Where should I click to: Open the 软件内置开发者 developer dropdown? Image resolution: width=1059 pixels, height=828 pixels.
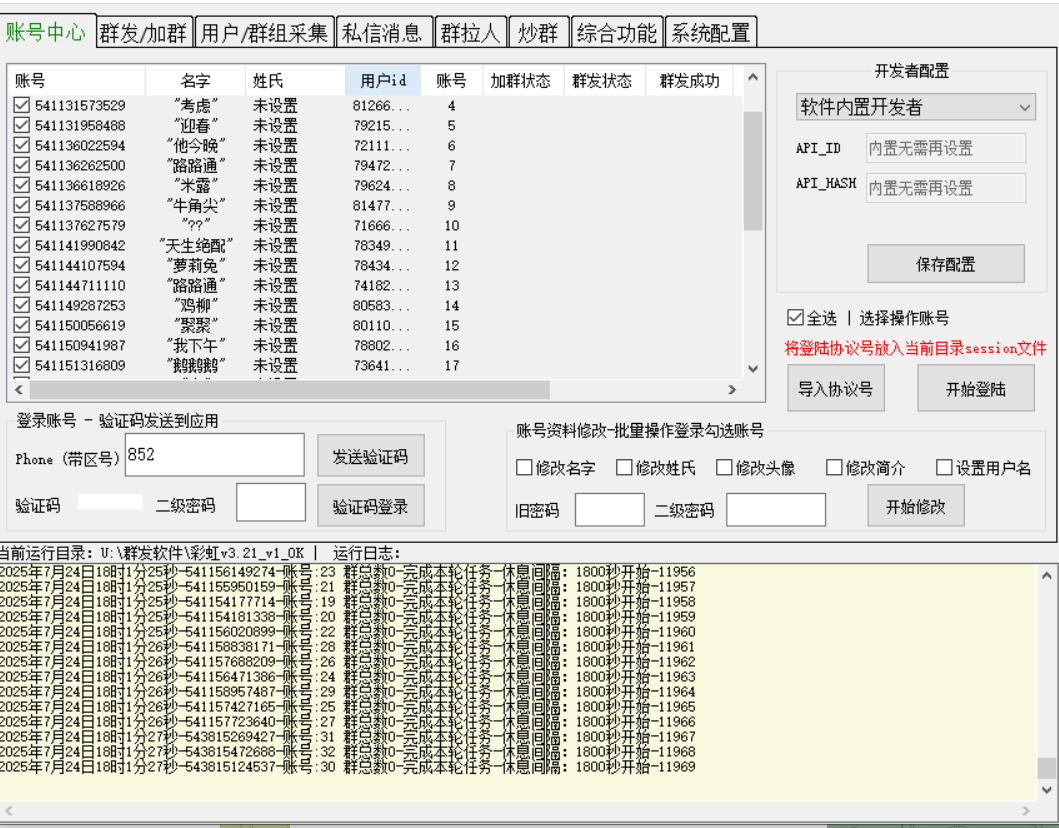pos(915,107)
